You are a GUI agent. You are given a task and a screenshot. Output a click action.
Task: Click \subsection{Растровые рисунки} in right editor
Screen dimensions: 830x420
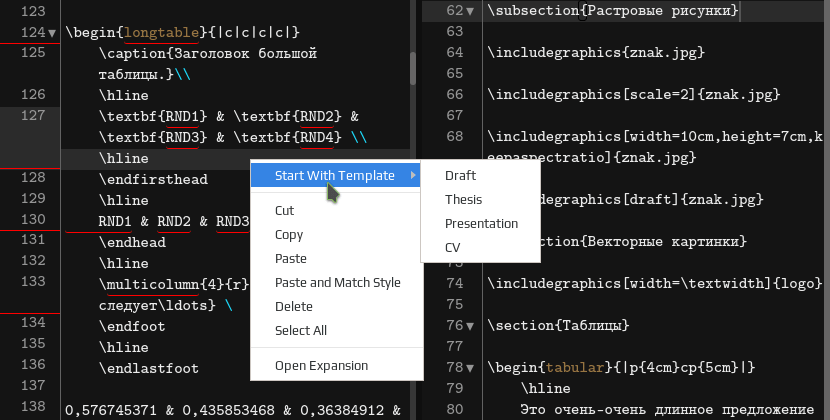[613, 11]
